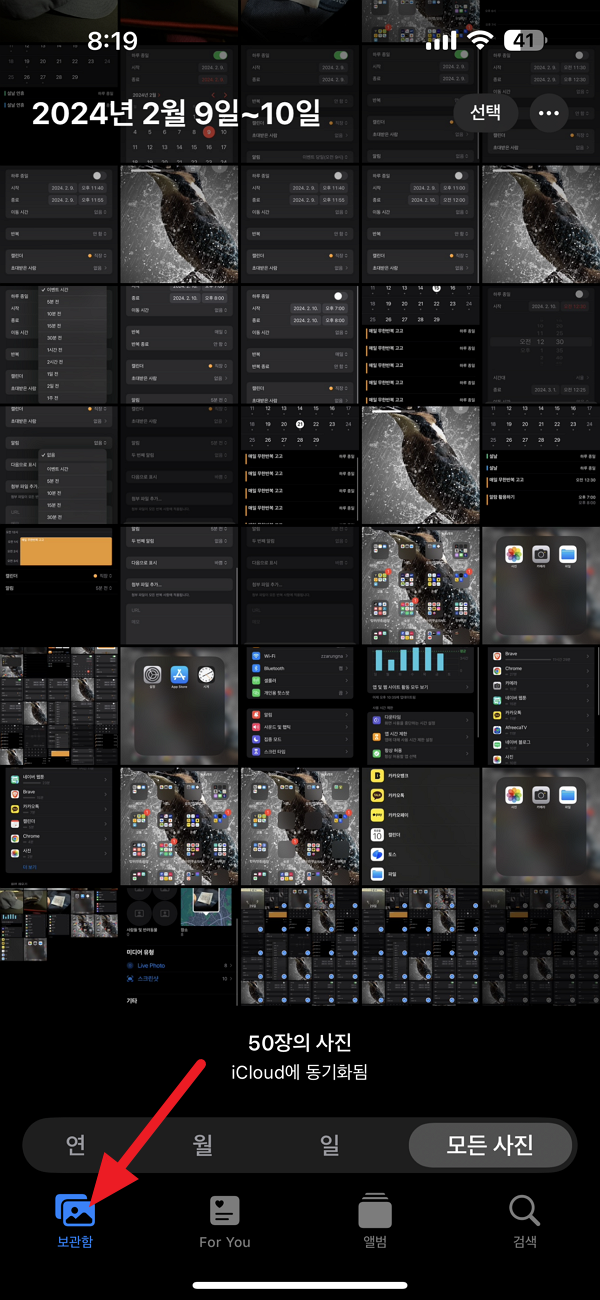Tap the Wi-Fi icon in status bar
The height and width of the screenshot is (1300, 600).
(x=481, y=41)
